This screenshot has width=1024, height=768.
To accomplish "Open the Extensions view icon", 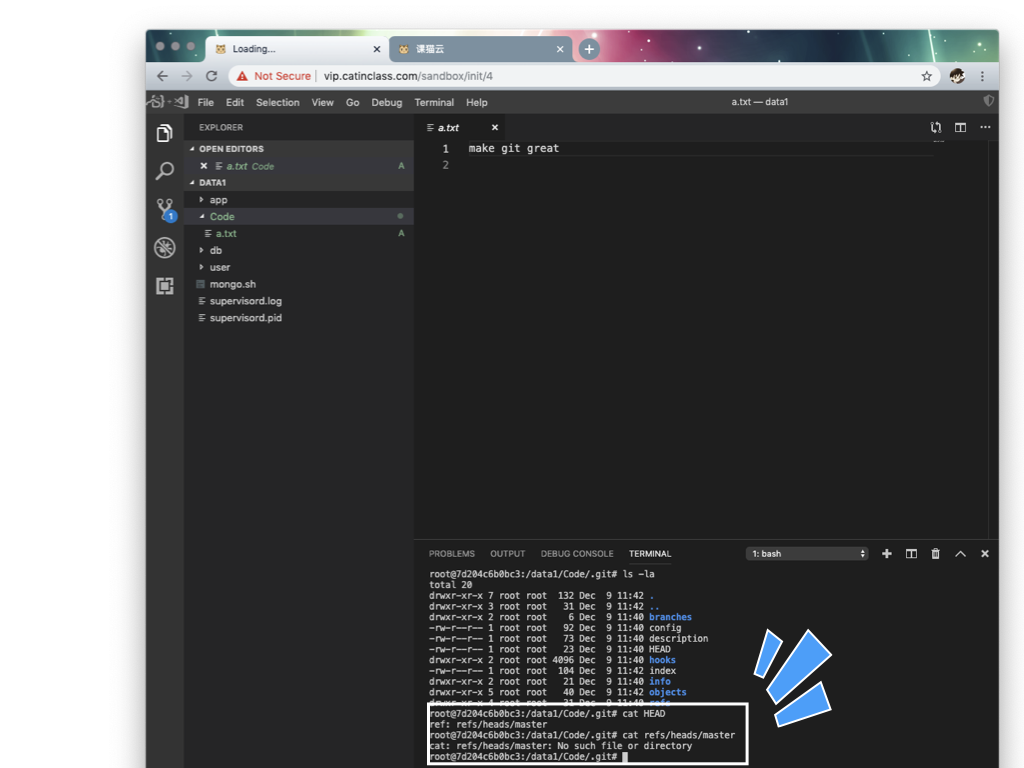I will (x=165, y=286).
